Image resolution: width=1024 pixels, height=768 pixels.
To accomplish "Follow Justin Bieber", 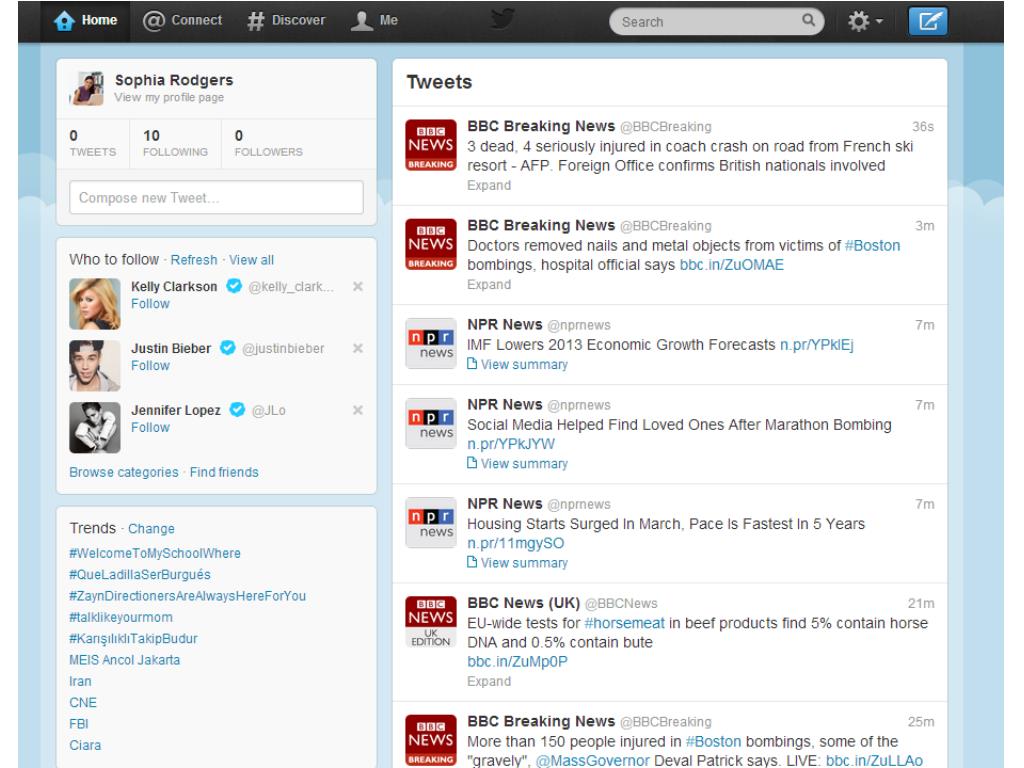I will click(x=150, y=366).
